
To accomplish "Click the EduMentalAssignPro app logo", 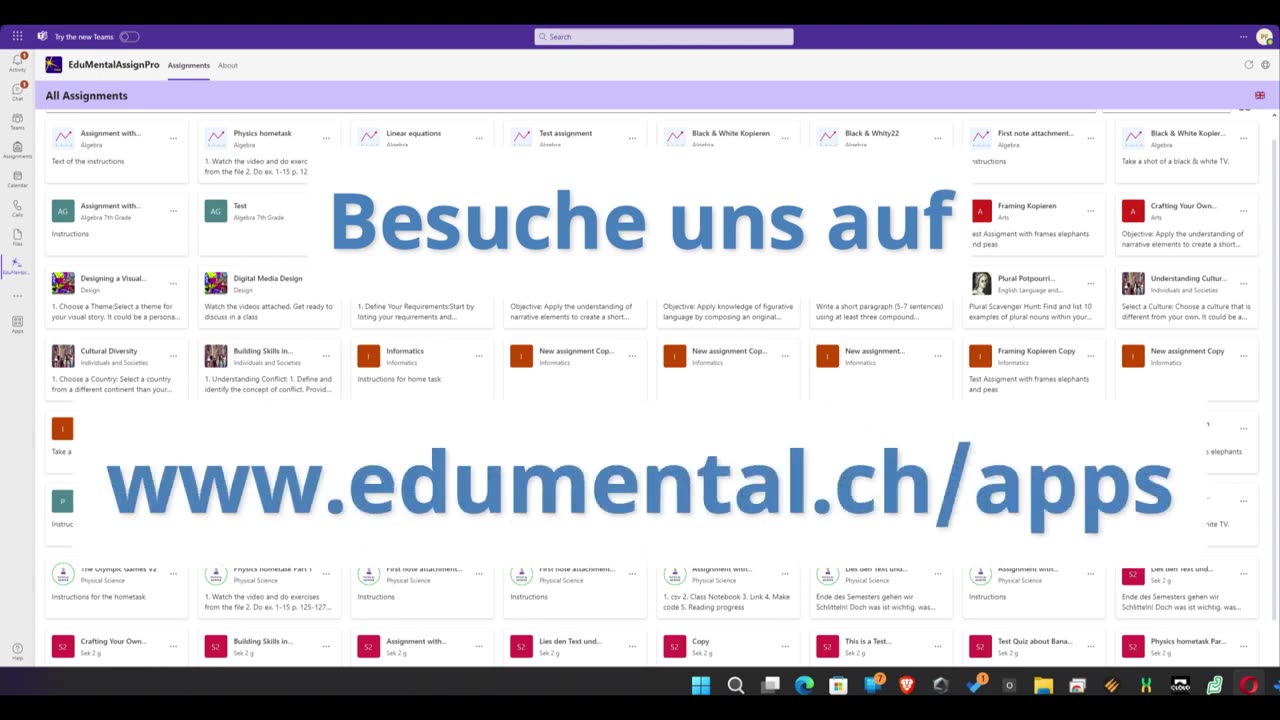I will [x=54, y=65].
